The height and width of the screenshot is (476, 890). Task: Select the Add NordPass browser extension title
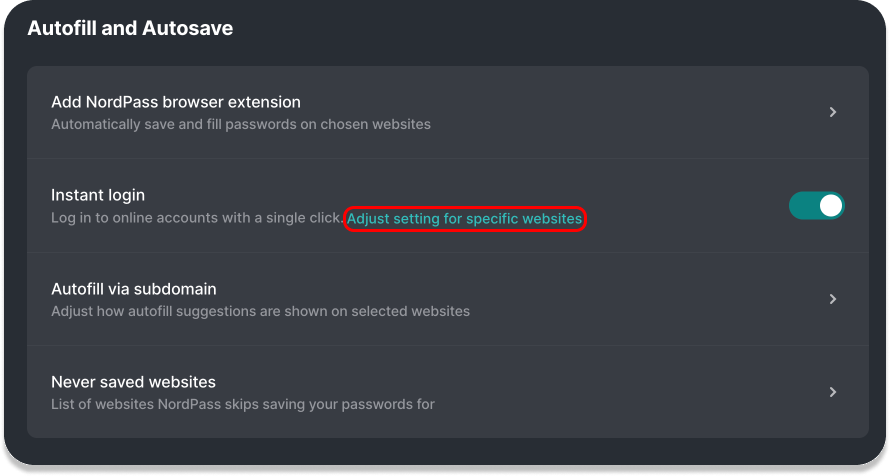coord(176,102)
